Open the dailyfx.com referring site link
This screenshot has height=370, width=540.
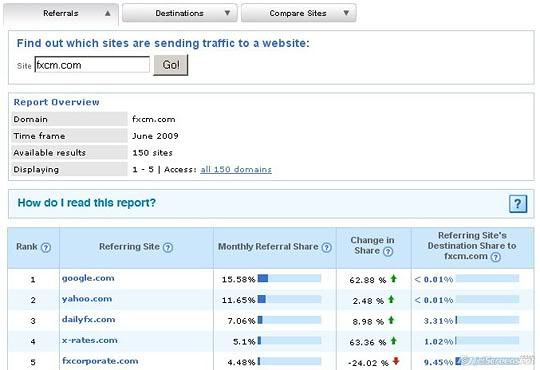pyautogui.click(x=89, y=320)
